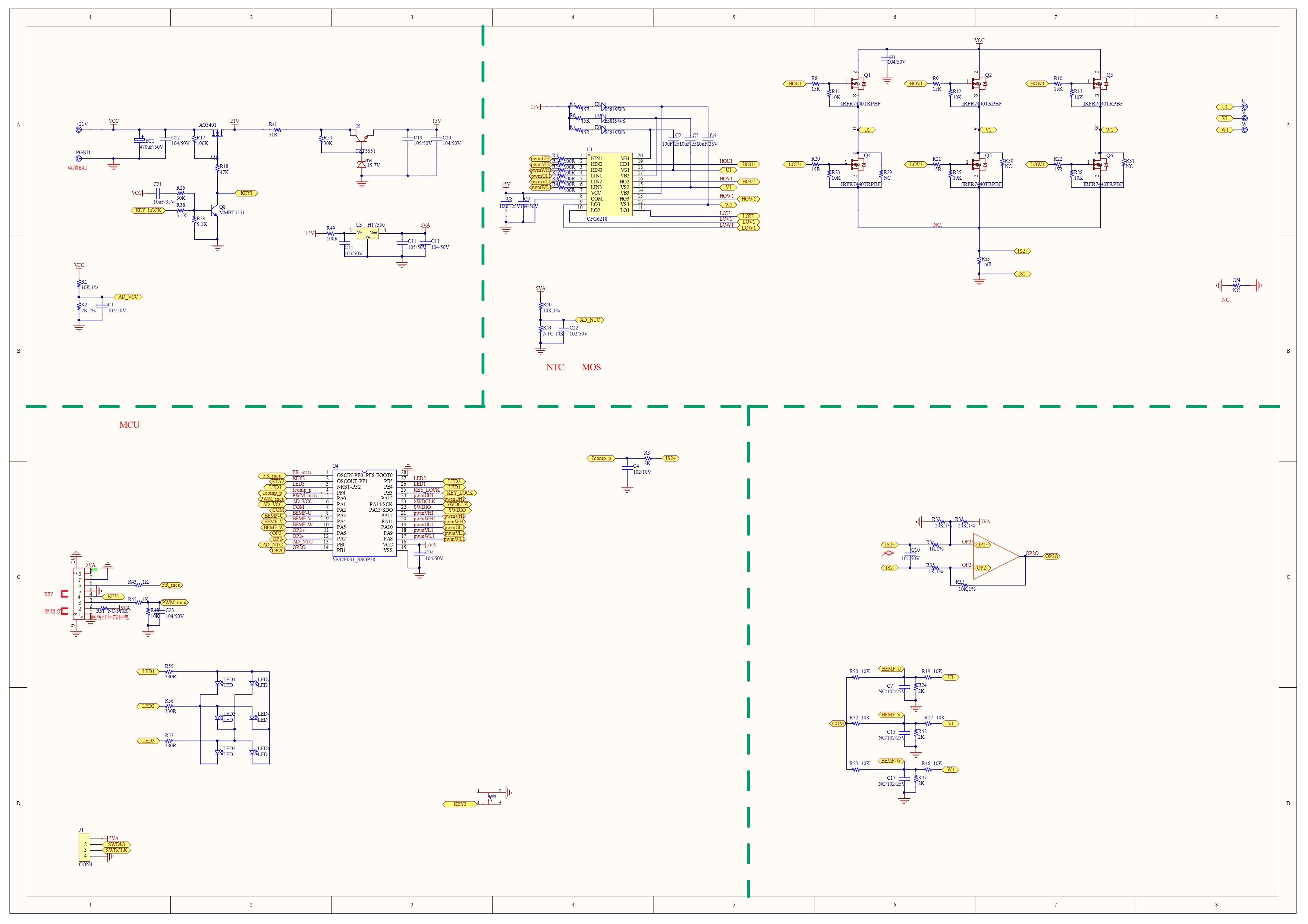
Task: Select the 'U1' port beside terminal U
Action: (1225, 107)
